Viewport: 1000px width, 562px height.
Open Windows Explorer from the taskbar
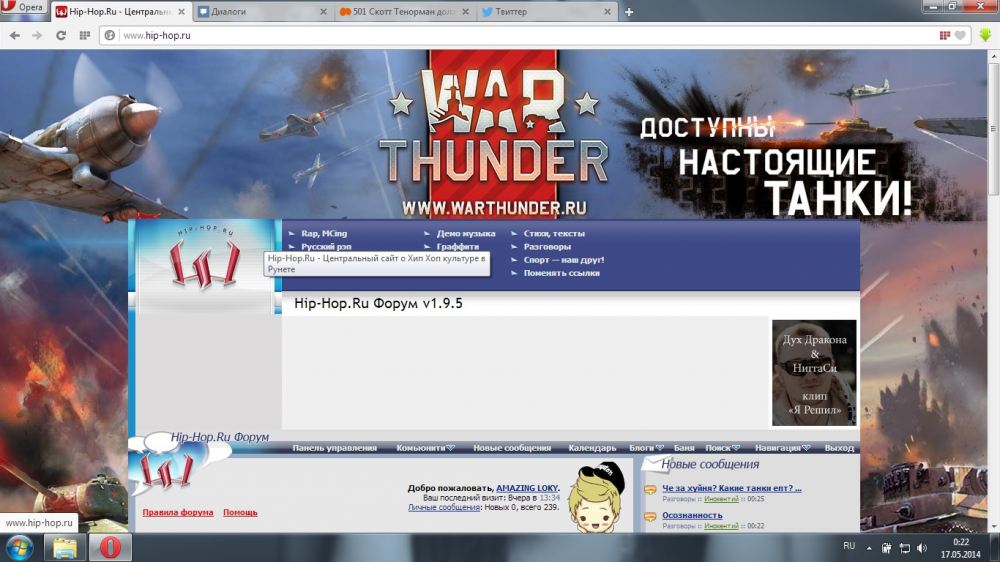64,548
